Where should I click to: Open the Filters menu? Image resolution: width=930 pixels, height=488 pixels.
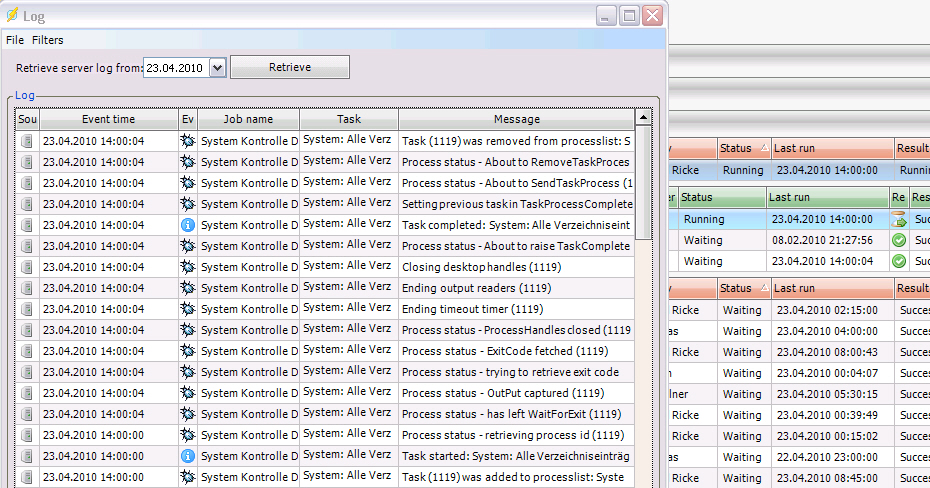coord(47,40)
